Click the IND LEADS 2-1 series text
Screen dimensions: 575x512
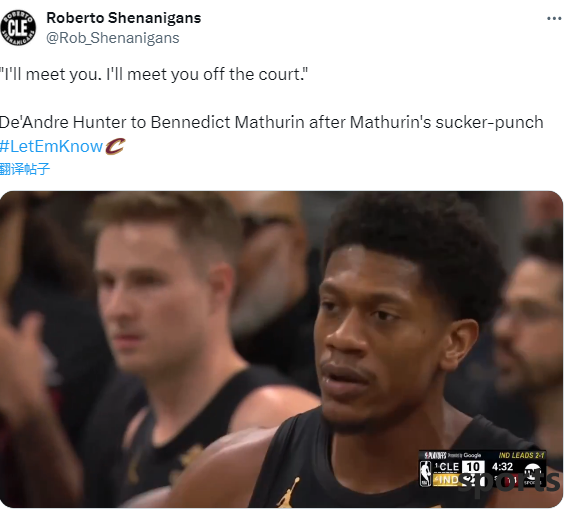coord(521,455)
